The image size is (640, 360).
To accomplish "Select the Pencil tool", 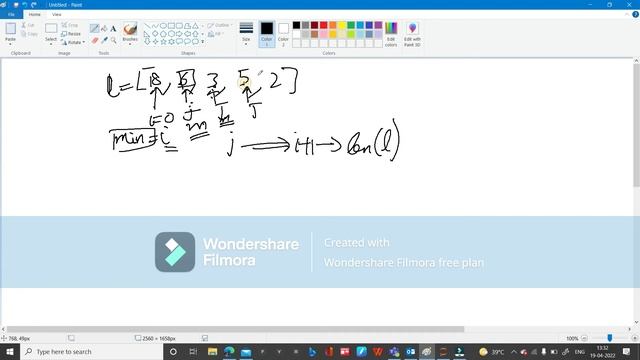I will click(x=94, y=29).
